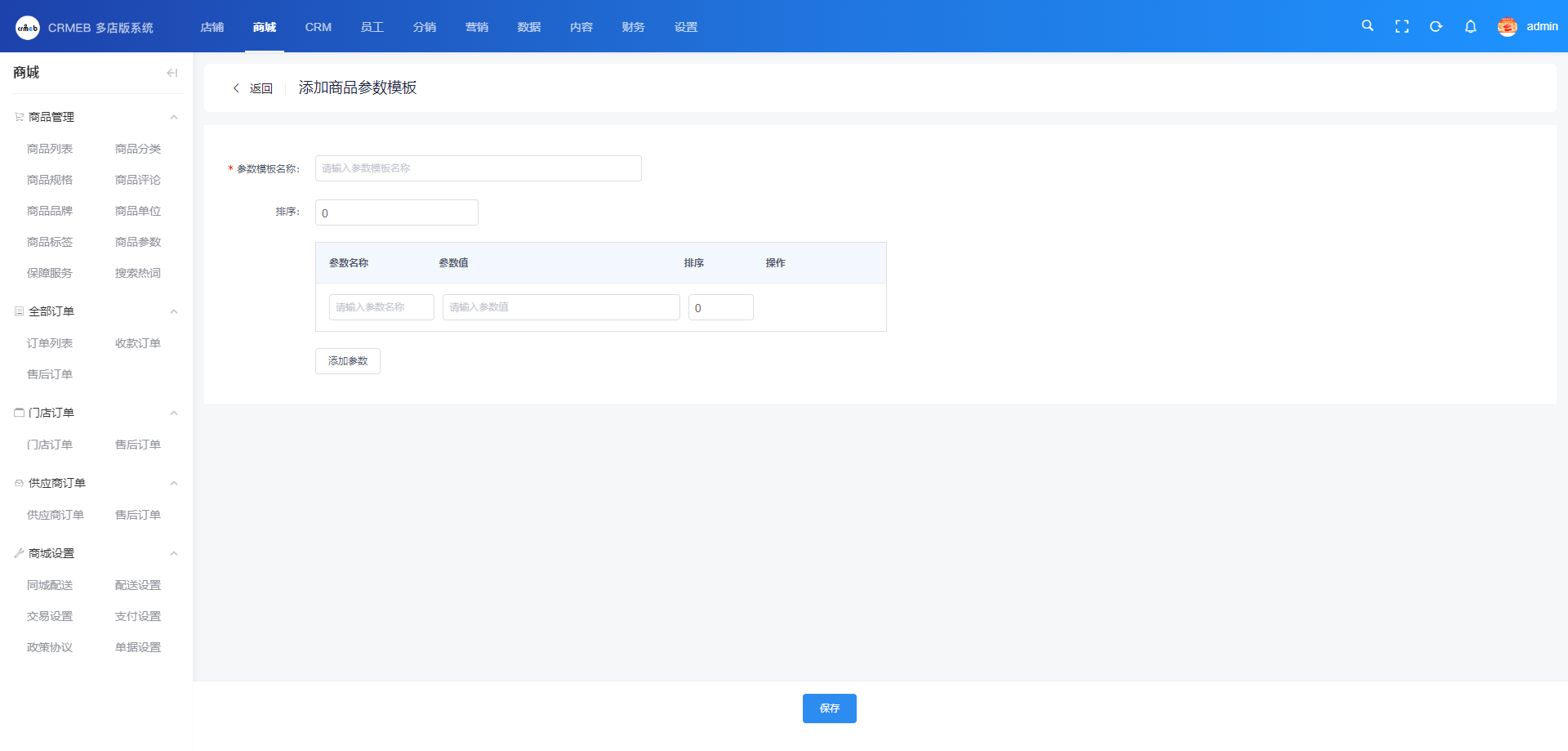Go to 商品参数 in sidebar
Screen dimensions: 1568x751
click(138, 242)
